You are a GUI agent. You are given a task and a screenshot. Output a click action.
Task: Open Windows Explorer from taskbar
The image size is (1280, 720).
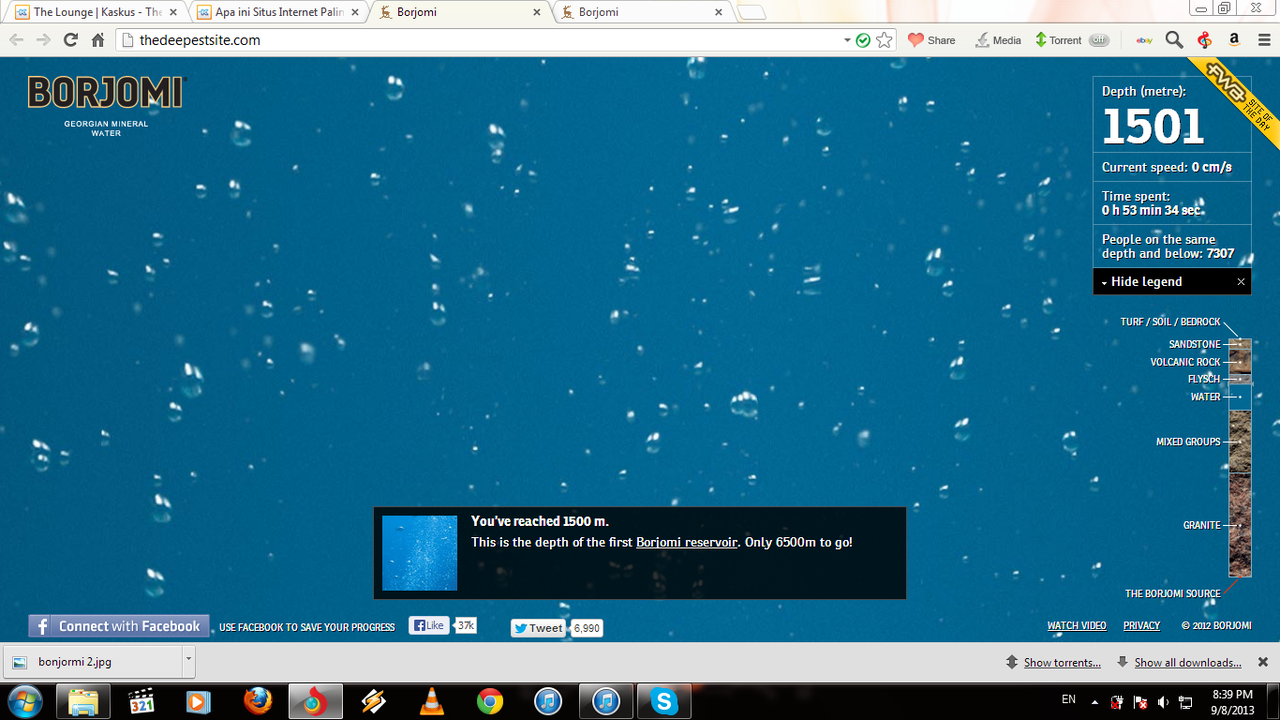point(82,701)
